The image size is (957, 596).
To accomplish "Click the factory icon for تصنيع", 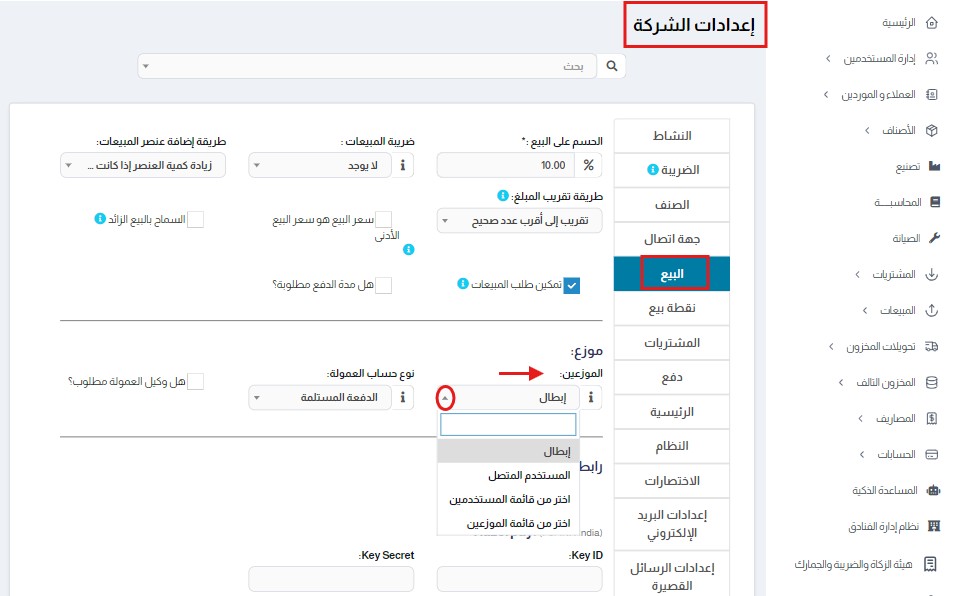I will 934,166.
